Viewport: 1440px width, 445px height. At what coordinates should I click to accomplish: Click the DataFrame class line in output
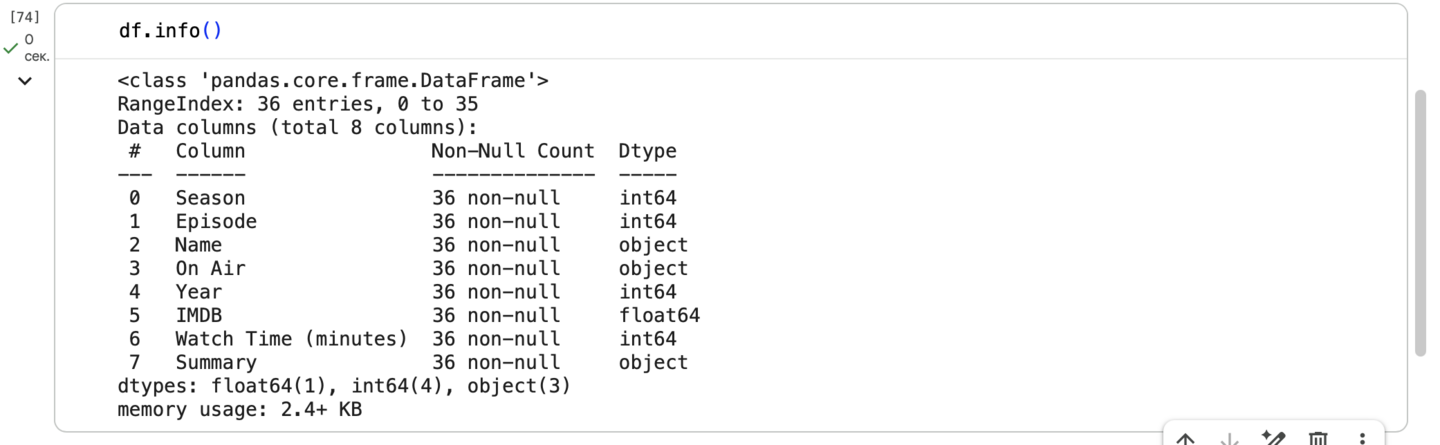tap(332, 81)
